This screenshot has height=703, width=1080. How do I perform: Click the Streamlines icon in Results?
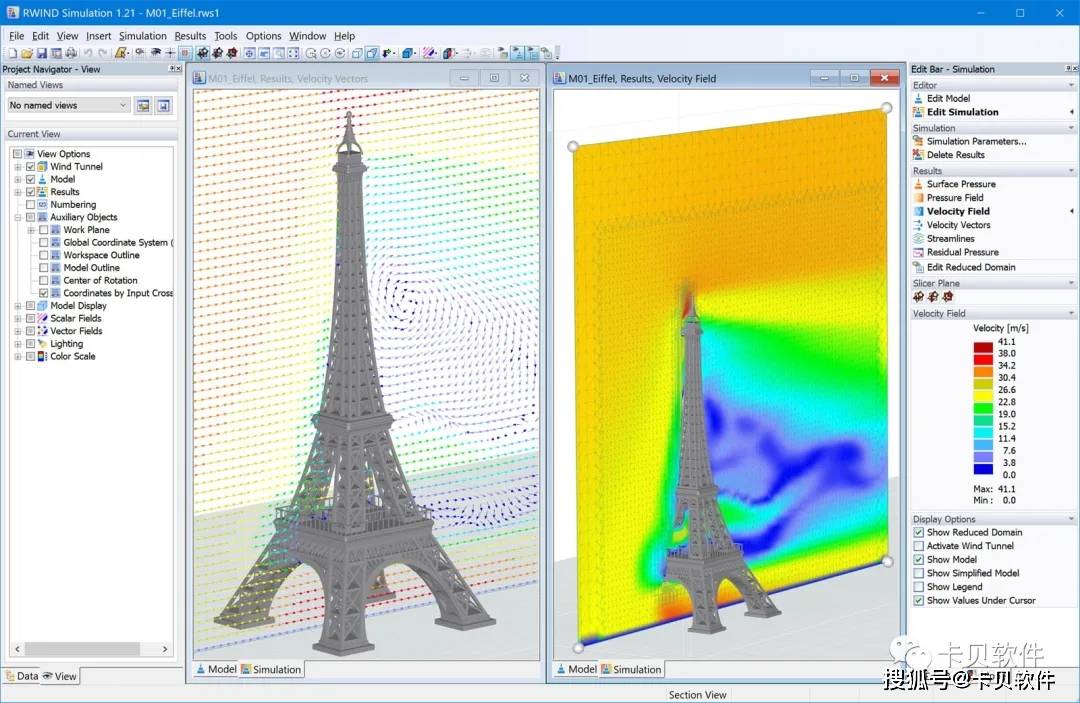click(x=918, y=239)
